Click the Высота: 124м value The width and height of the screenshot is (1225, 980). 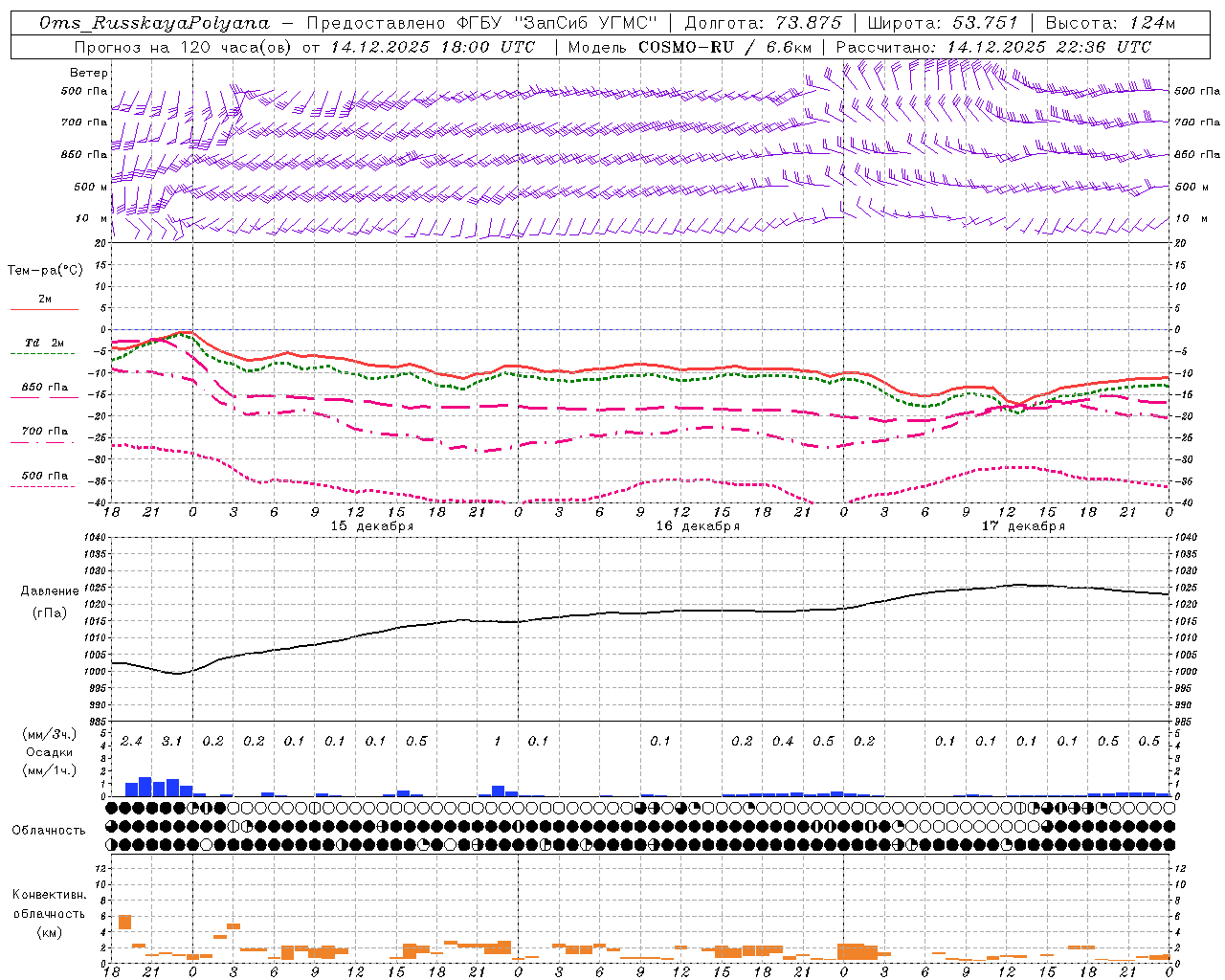[x=1110, y=23]
